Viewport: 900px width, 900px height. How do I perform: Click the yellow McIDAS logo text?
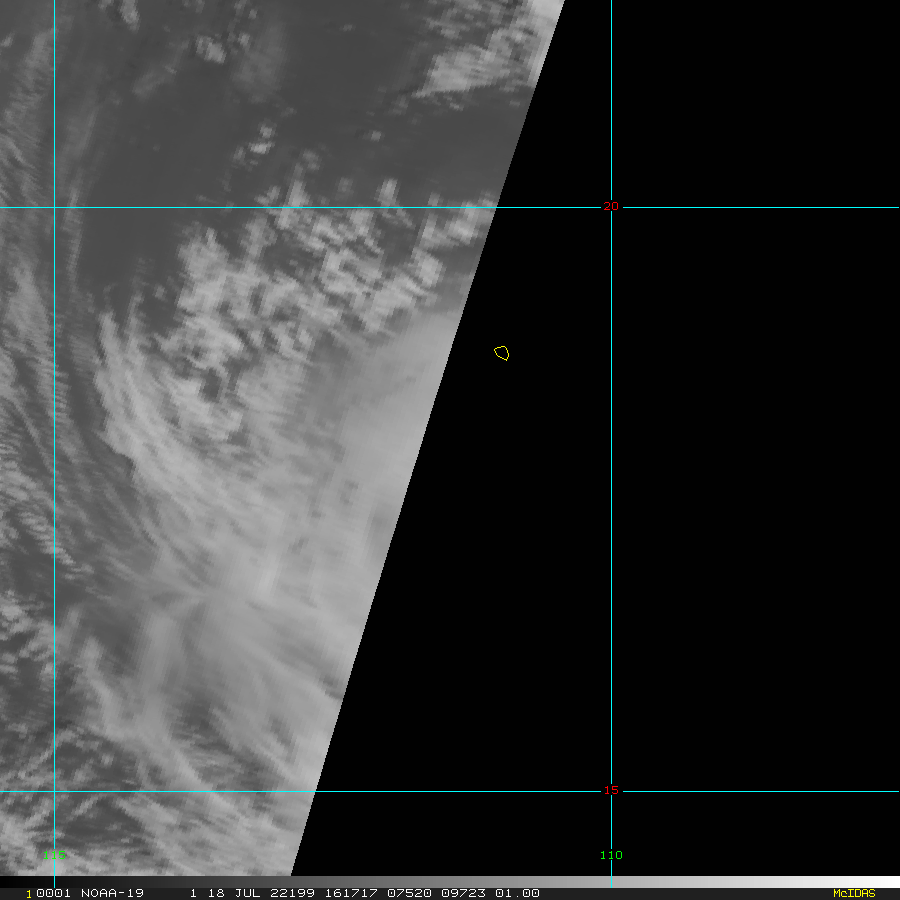pyautogui.click(x=853, y=893)
